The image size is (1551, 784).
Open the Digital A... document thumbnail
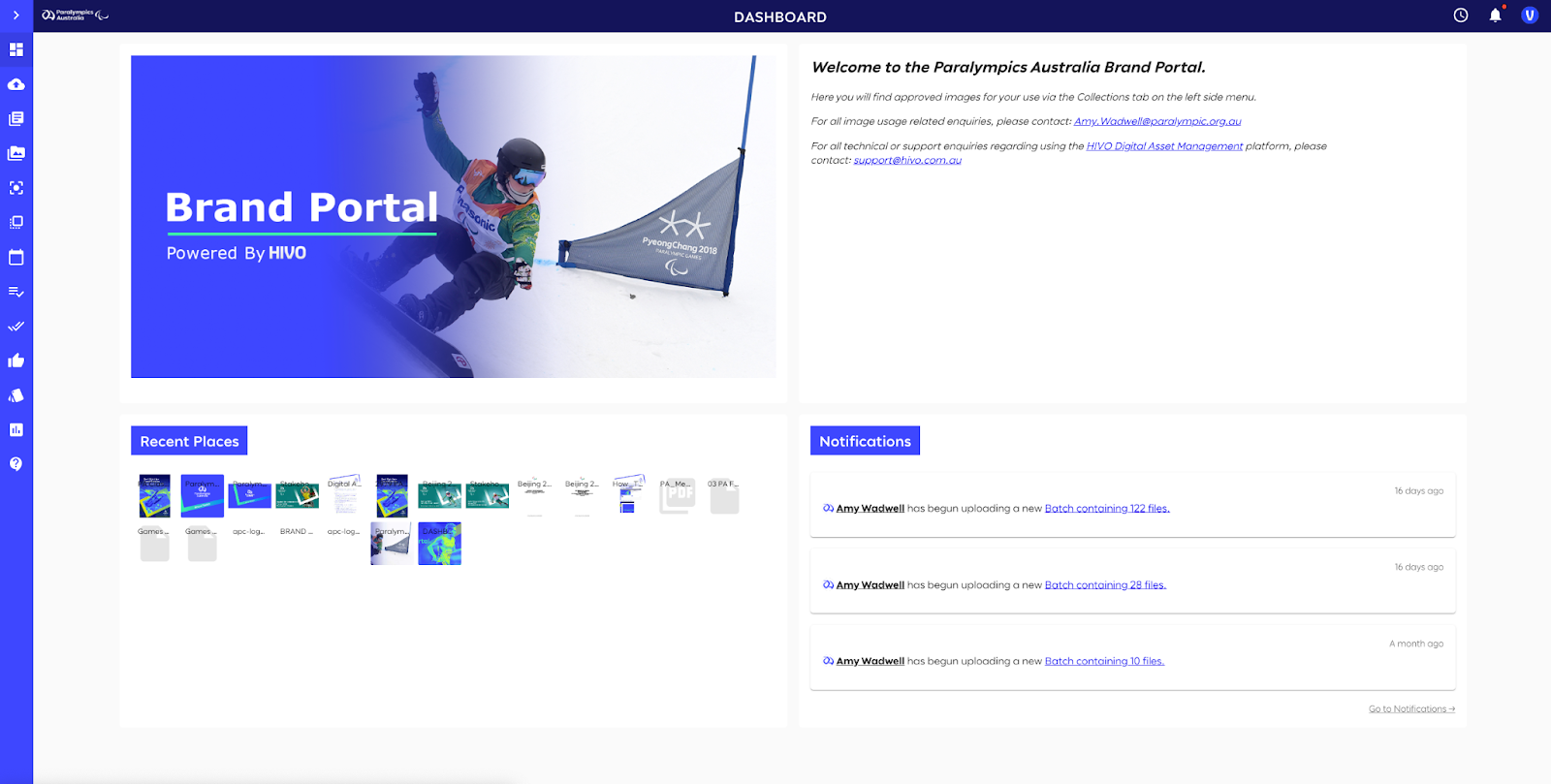tap(344, 496)
